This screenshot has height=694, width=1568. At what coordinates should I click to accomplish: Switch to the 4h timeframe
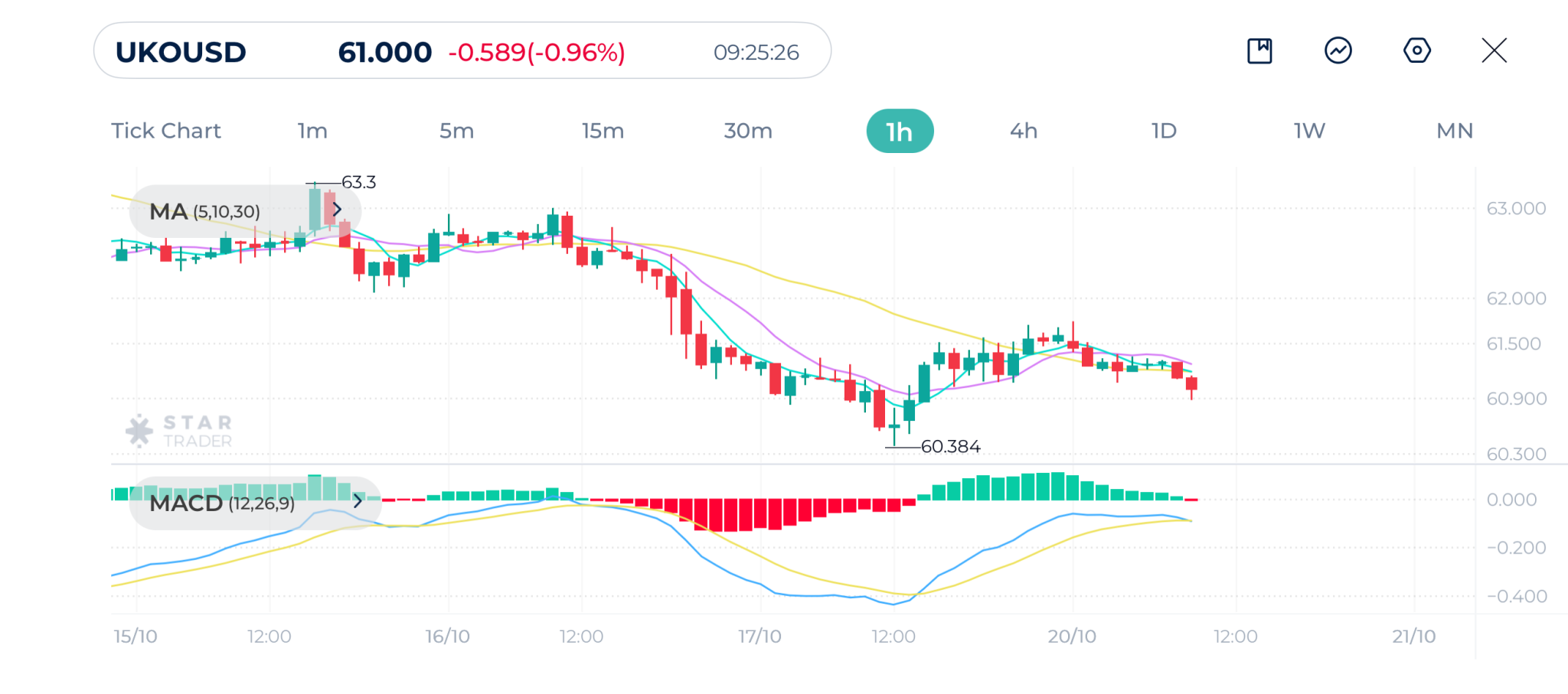point(1024,131)
